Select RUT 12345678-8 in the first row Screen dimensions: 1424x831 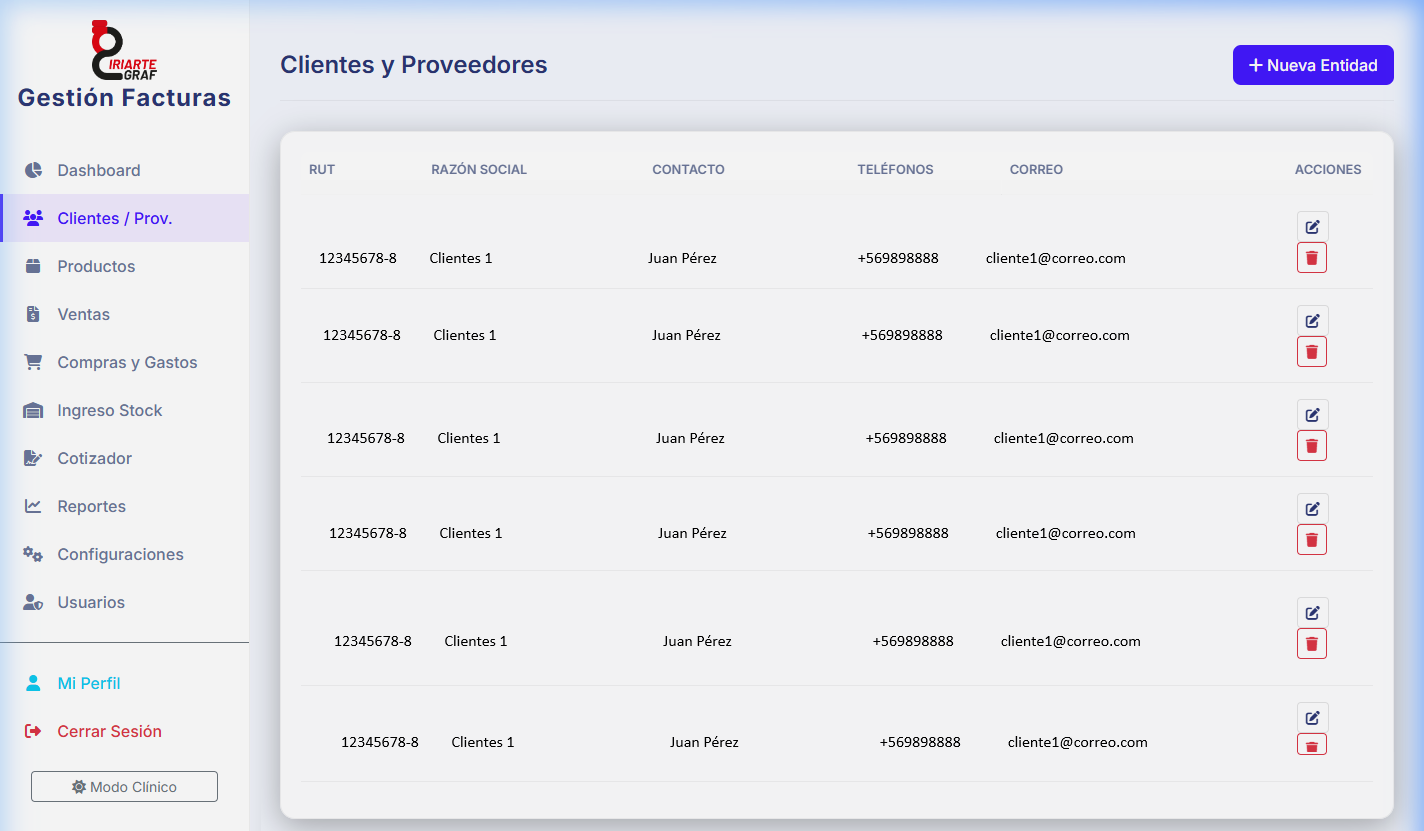tap(358, 258)
